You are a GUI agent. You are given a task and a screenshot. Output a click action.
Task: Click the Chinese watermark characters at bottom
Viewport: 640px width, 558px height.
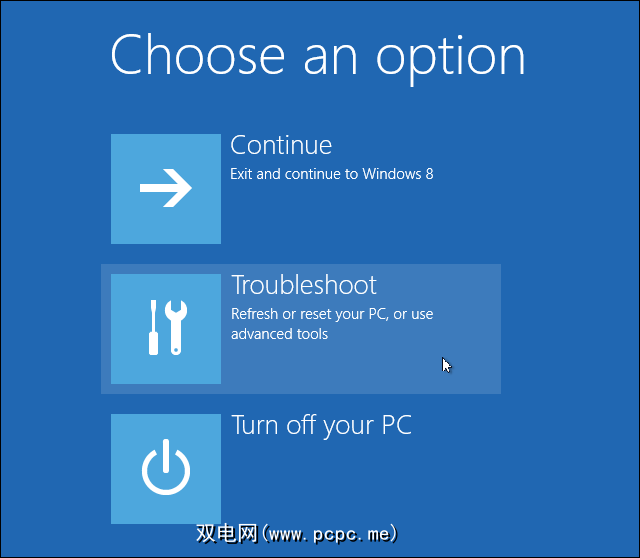click(227, 534)
